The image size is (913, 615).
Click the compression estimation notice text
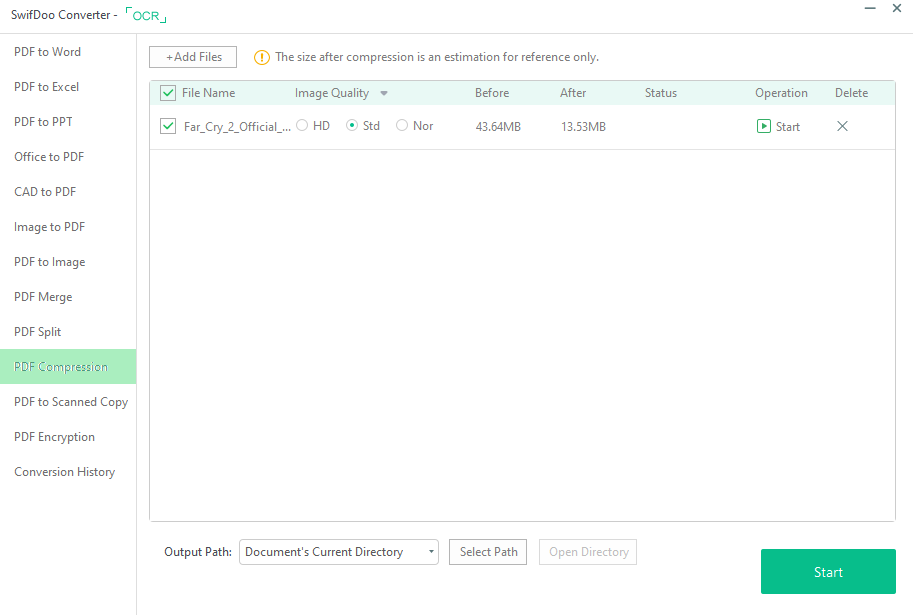tap(437, 57)
